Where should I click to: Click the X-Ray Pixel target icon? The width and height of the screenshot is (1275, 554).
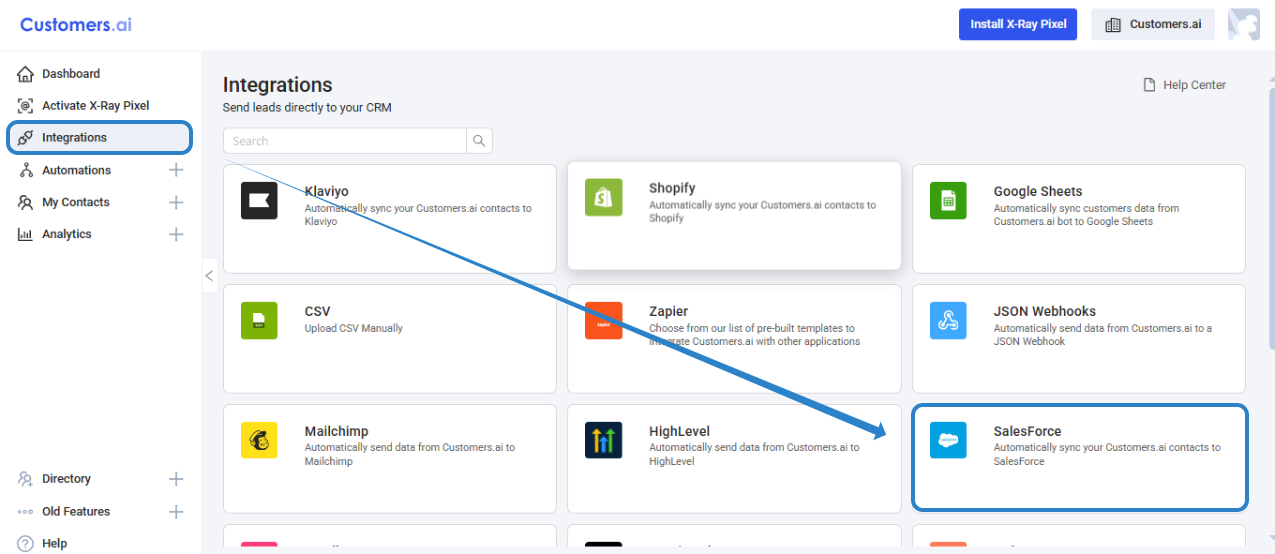point(25,106)
